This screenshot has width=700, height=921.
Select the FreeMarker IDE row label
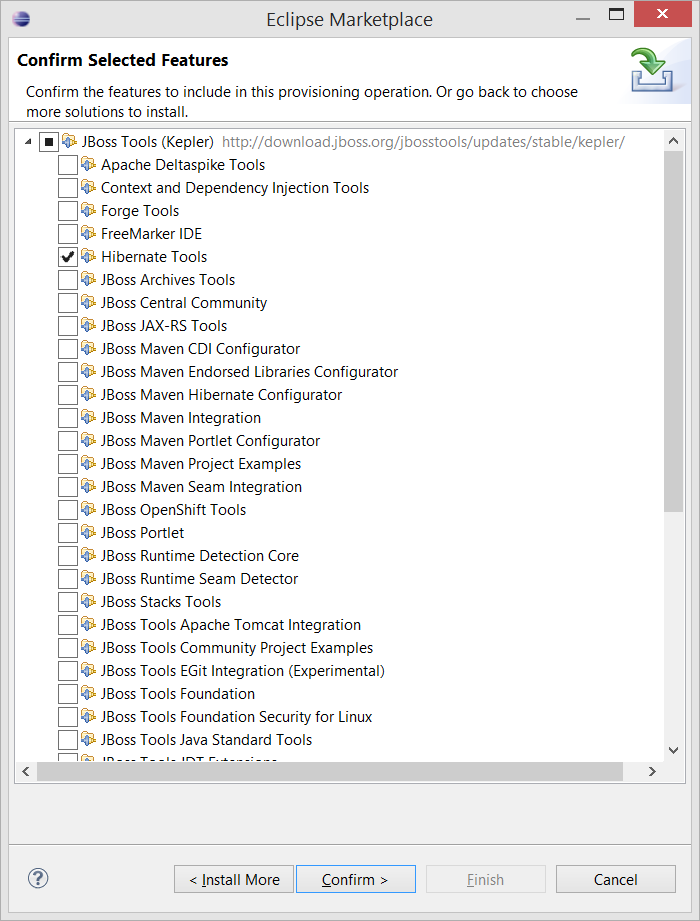point(152,234)
